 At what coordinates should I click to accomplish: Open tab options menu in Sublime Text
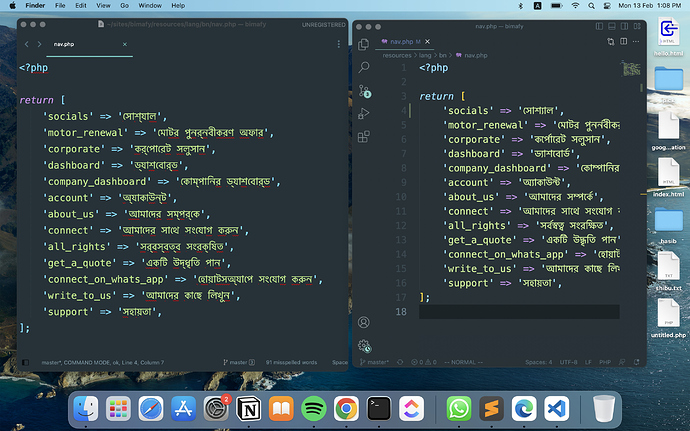[338, 44]
